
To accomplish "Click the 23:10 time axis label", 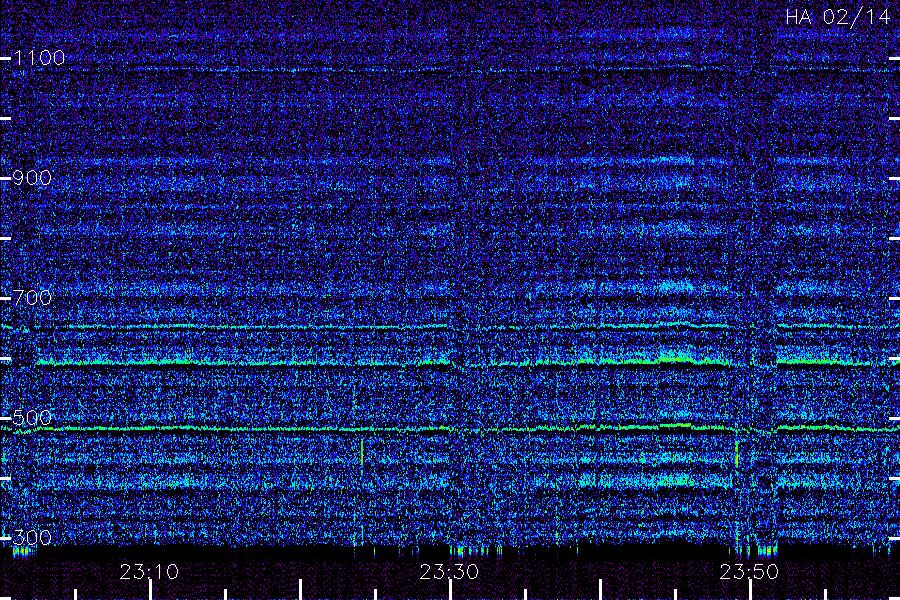I will click(149, 572).
